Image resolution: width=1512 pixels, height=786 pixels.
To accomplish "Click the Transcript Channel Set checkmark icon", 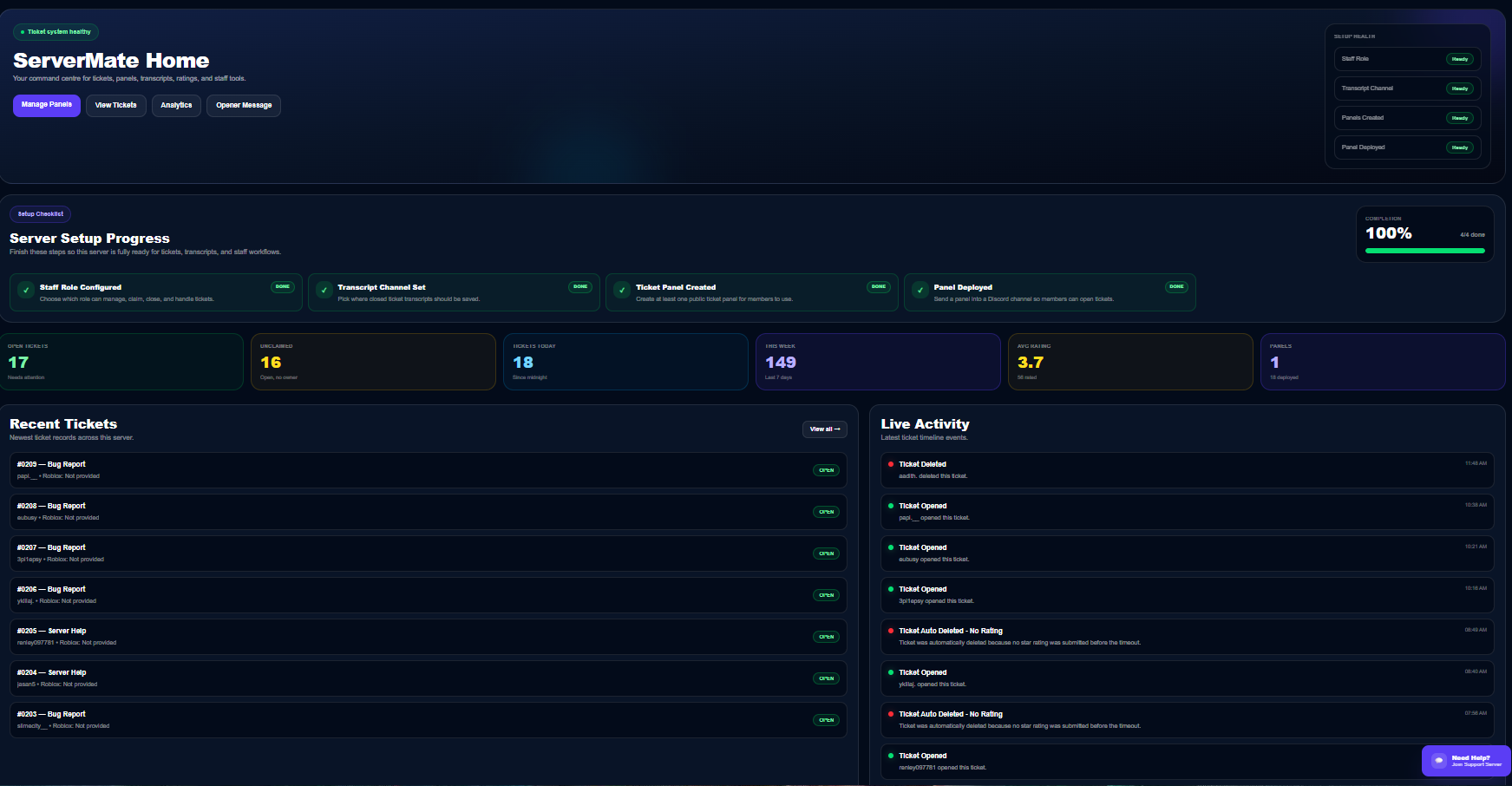I will click(324, 291).
